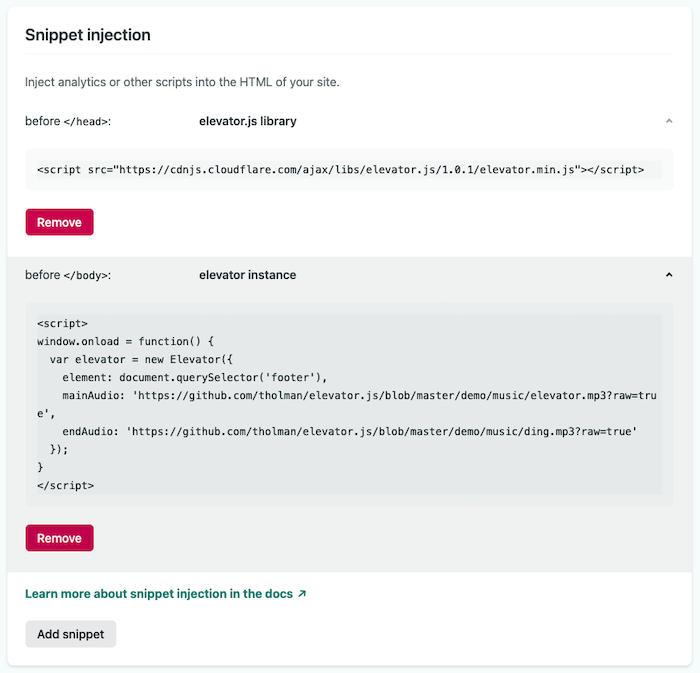Image resolution: width=700 pixels, height=673 pixels.
Task: Click the elevator.js library snippet title
Action: tap(248, 121)
